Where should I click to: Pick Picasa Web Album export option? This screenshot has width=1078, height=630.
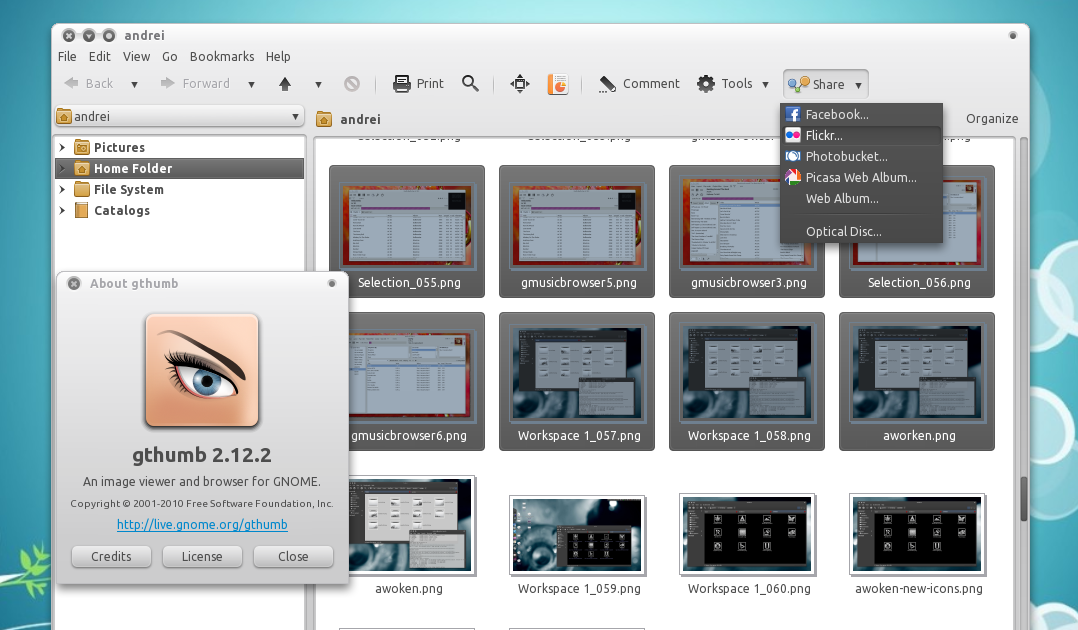tap(860, 177)
